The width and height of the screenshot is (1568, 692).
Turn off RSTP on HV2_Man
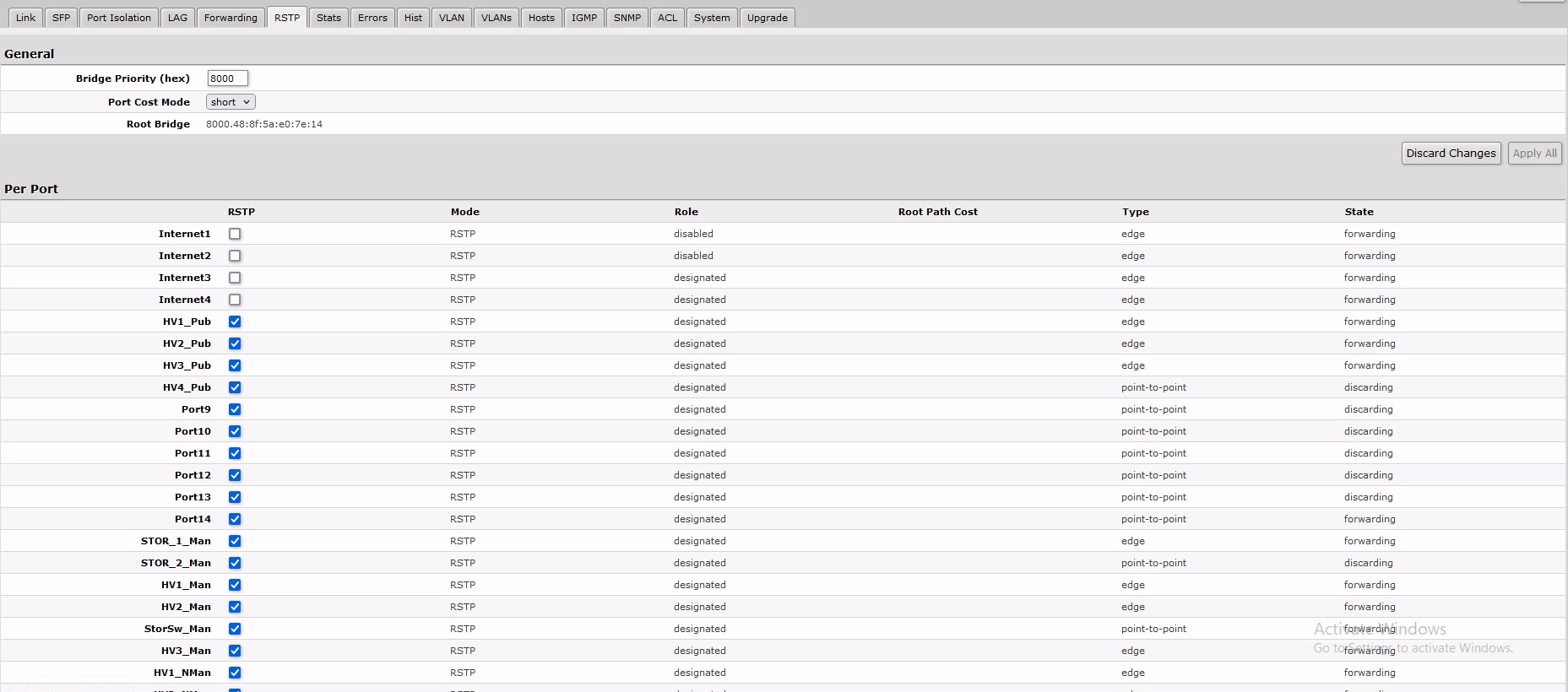pos(235,607)
